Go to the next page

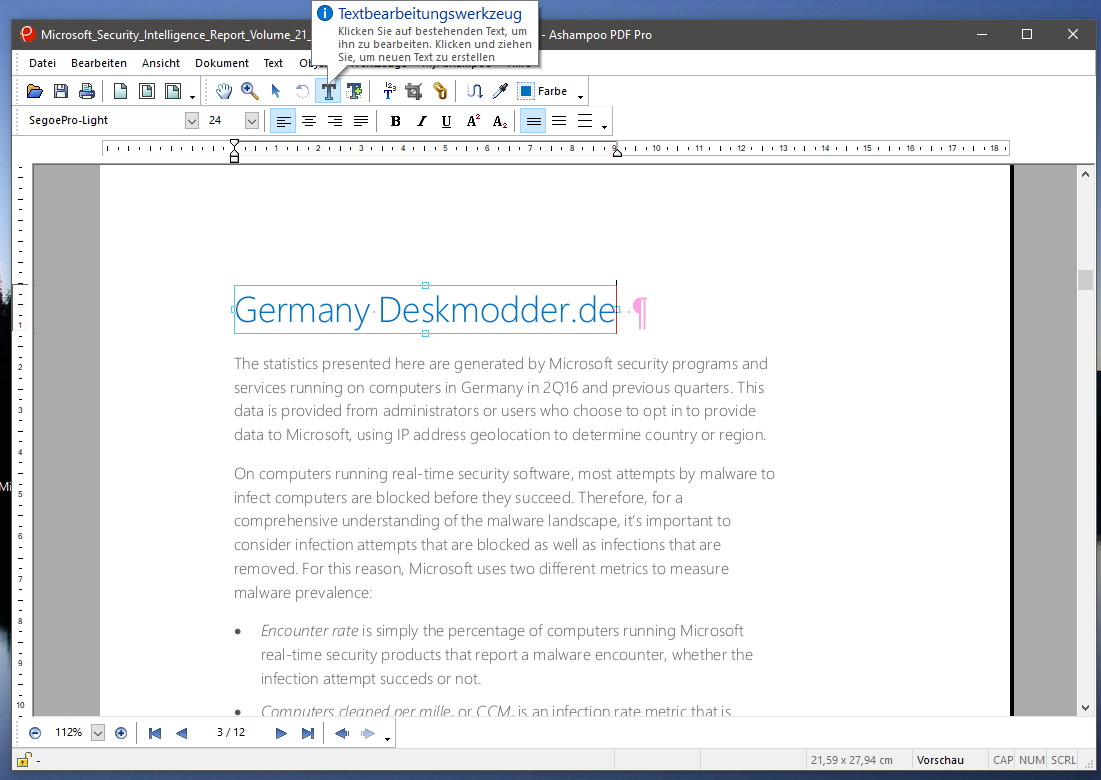(x=281, y=733)
